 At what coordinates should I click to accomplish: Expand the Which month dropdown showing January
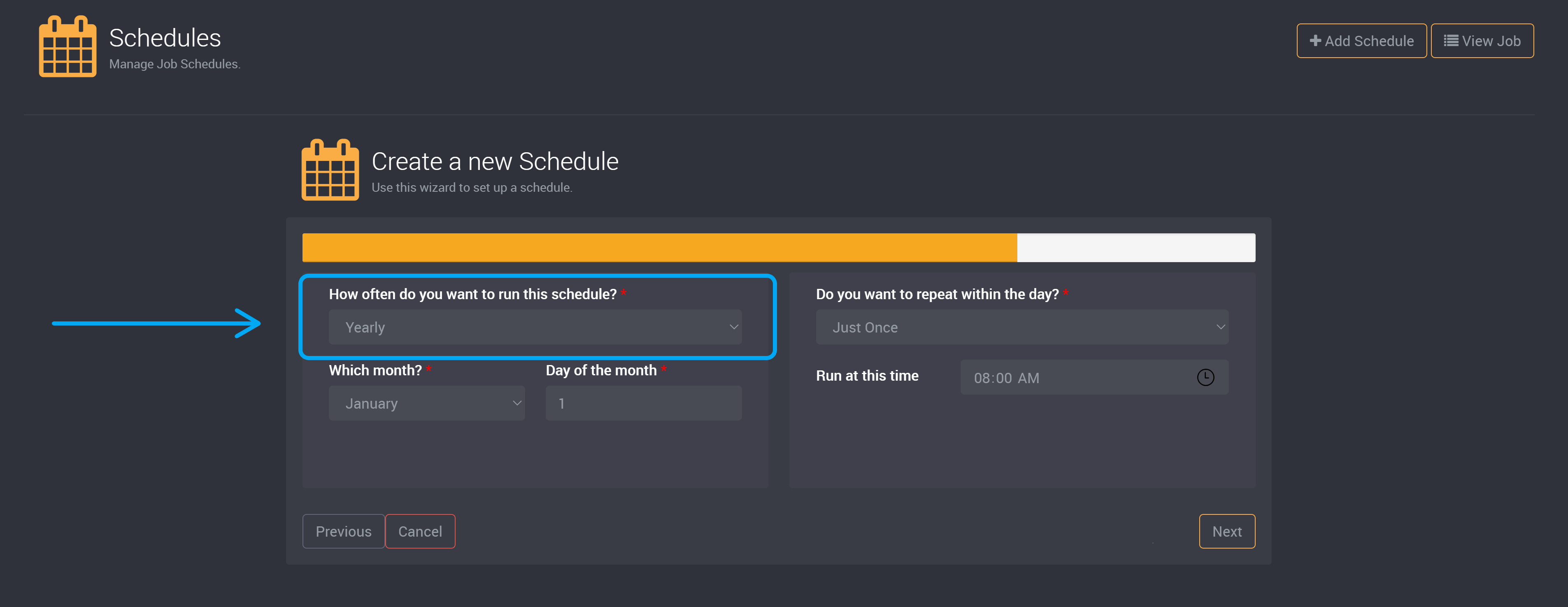coord(429,403)
